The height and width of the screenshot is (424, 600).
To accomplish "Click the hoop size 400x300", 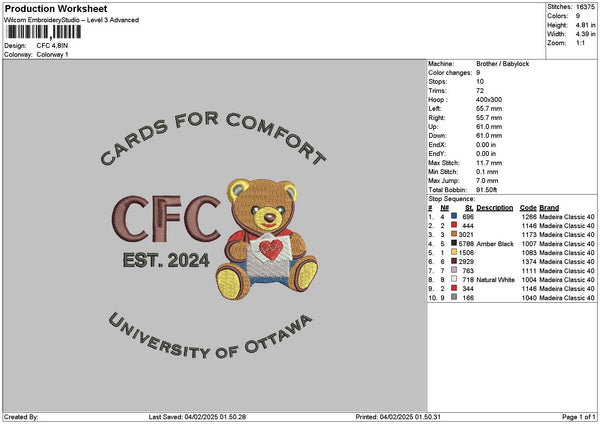I will (489, 99).
